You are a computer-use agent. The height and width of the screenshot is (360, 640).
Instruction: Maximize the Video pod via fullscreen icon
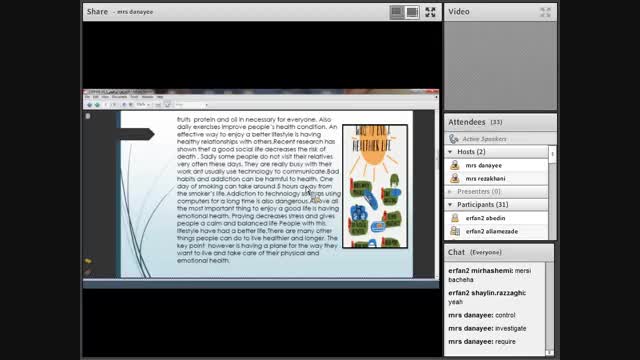545,12
